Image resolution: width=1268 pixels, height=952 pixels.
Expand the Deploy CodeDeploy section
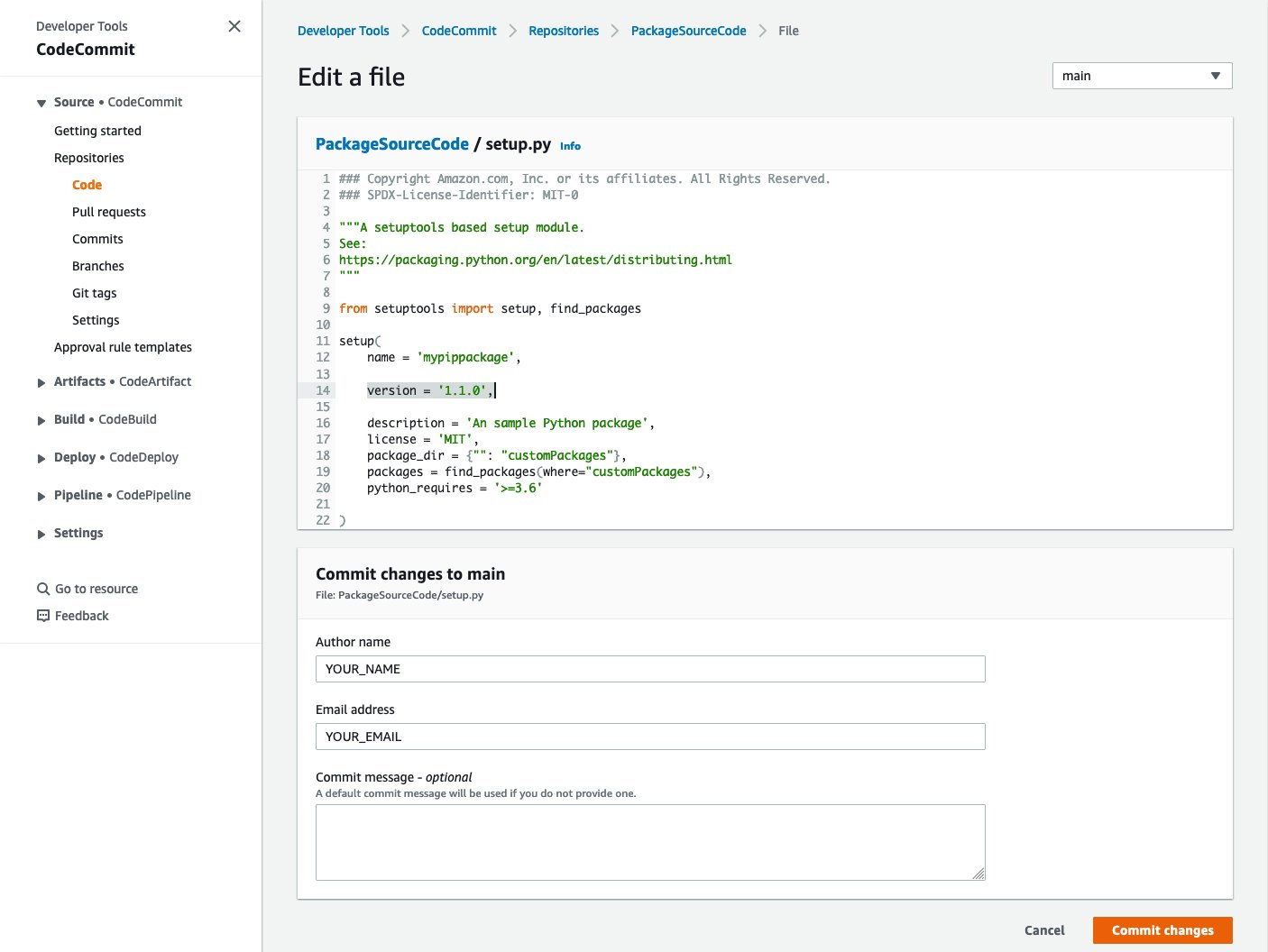coord(41,457)
